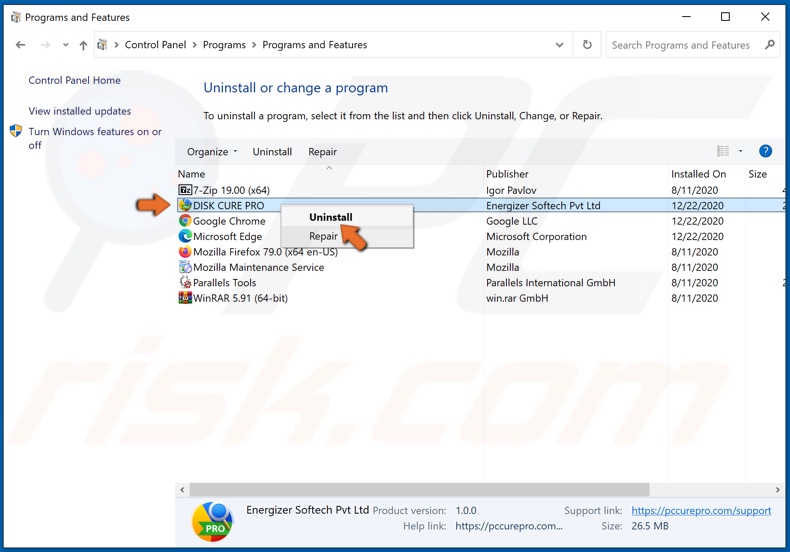Viewport: 790px width, 552px height.
Task: Open Turn Windows features on or off
Action: pos(95,138)
